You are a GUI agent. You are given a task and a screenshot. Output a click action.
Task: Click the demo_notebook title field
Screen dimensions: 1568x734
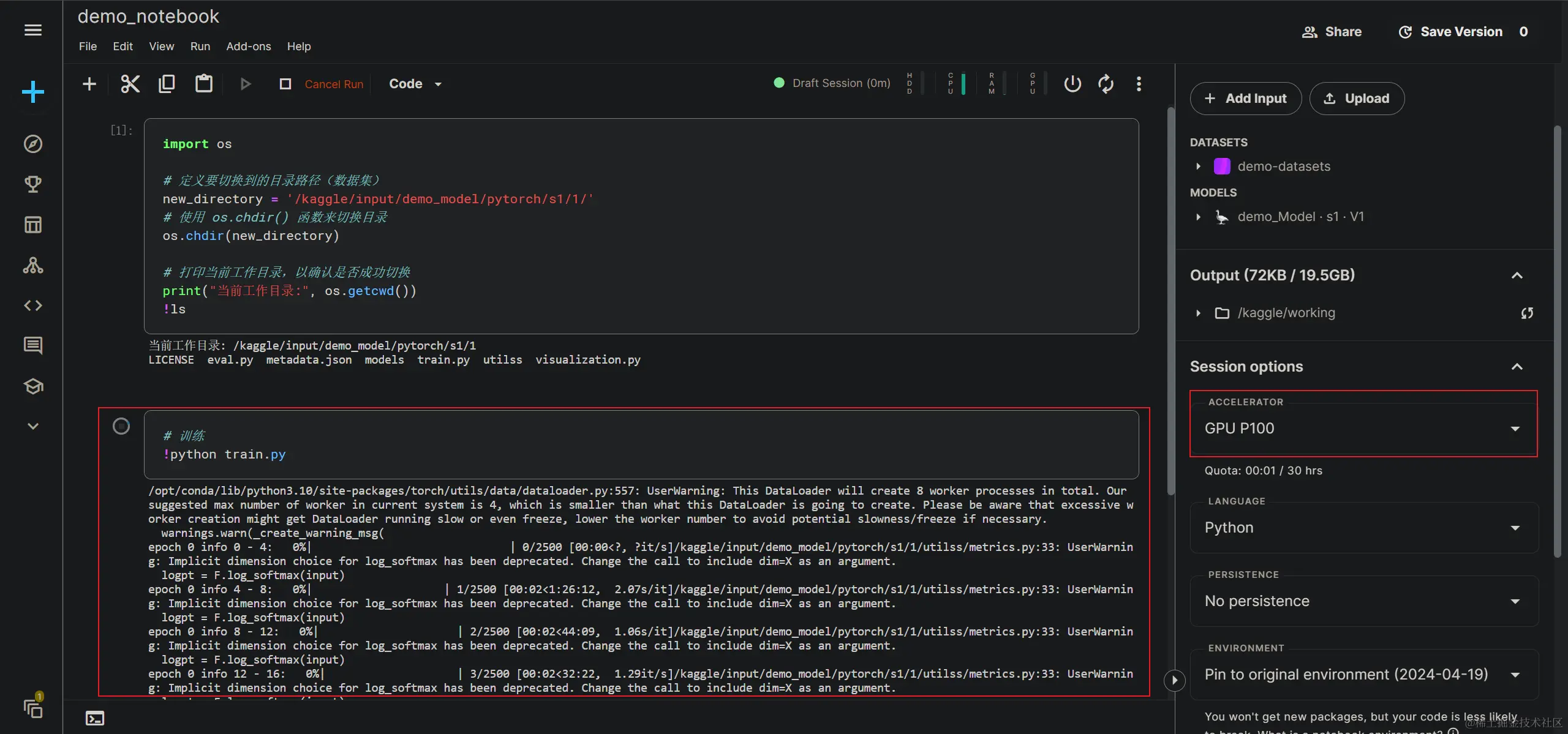point(148,17)
